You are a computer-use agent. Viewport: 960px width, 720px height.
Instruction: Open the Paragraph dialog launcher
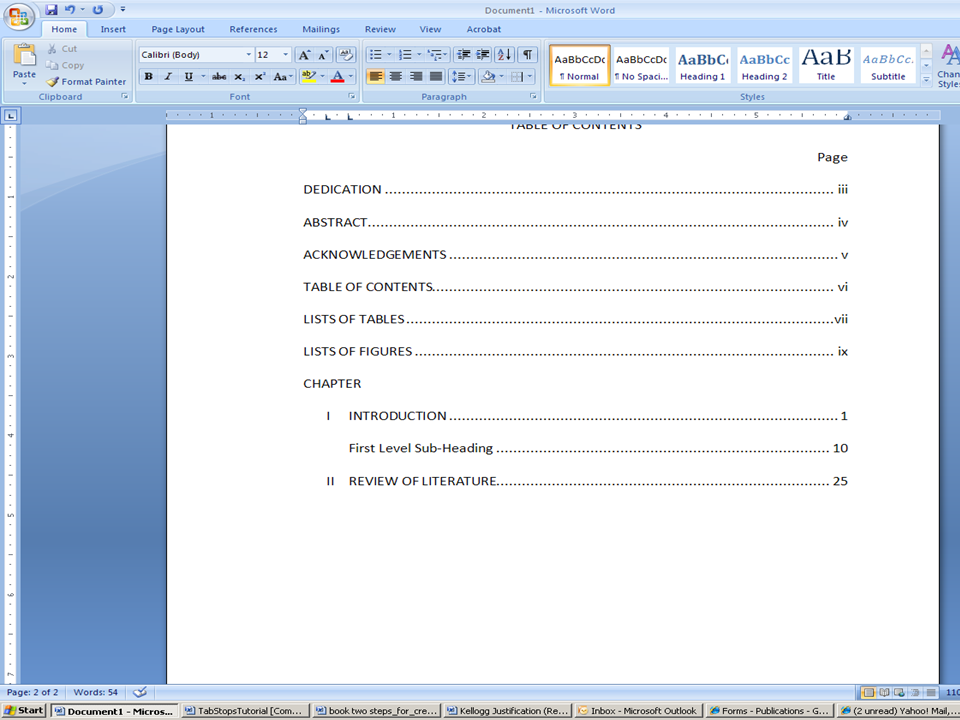pyautogui.click(x=533, y=97)
